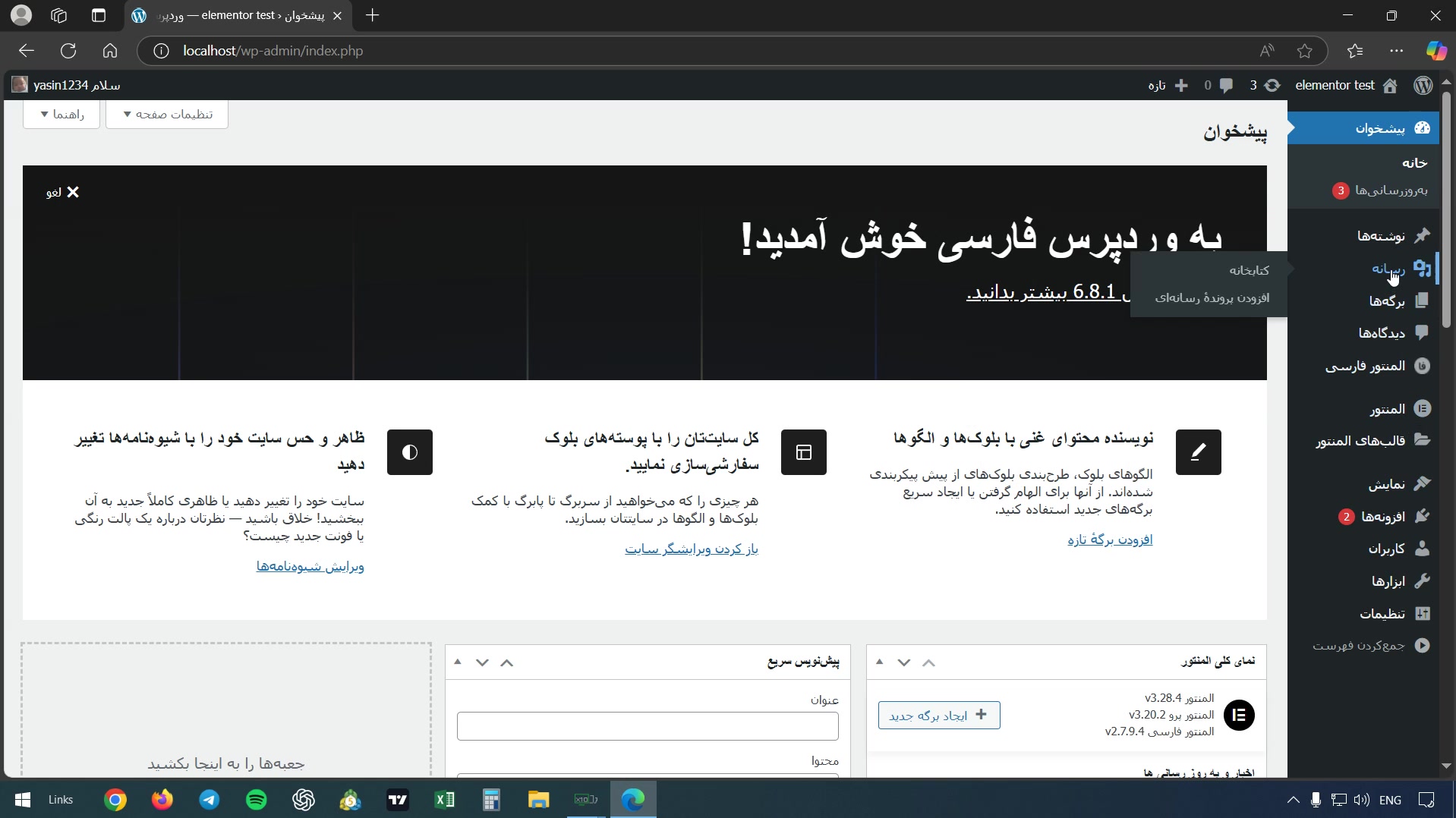Image resolution: width=1456 pixels, height=818 pixels.
Task: Open the دیدگاه‌ها comments menu
Action: point(1382,333)
